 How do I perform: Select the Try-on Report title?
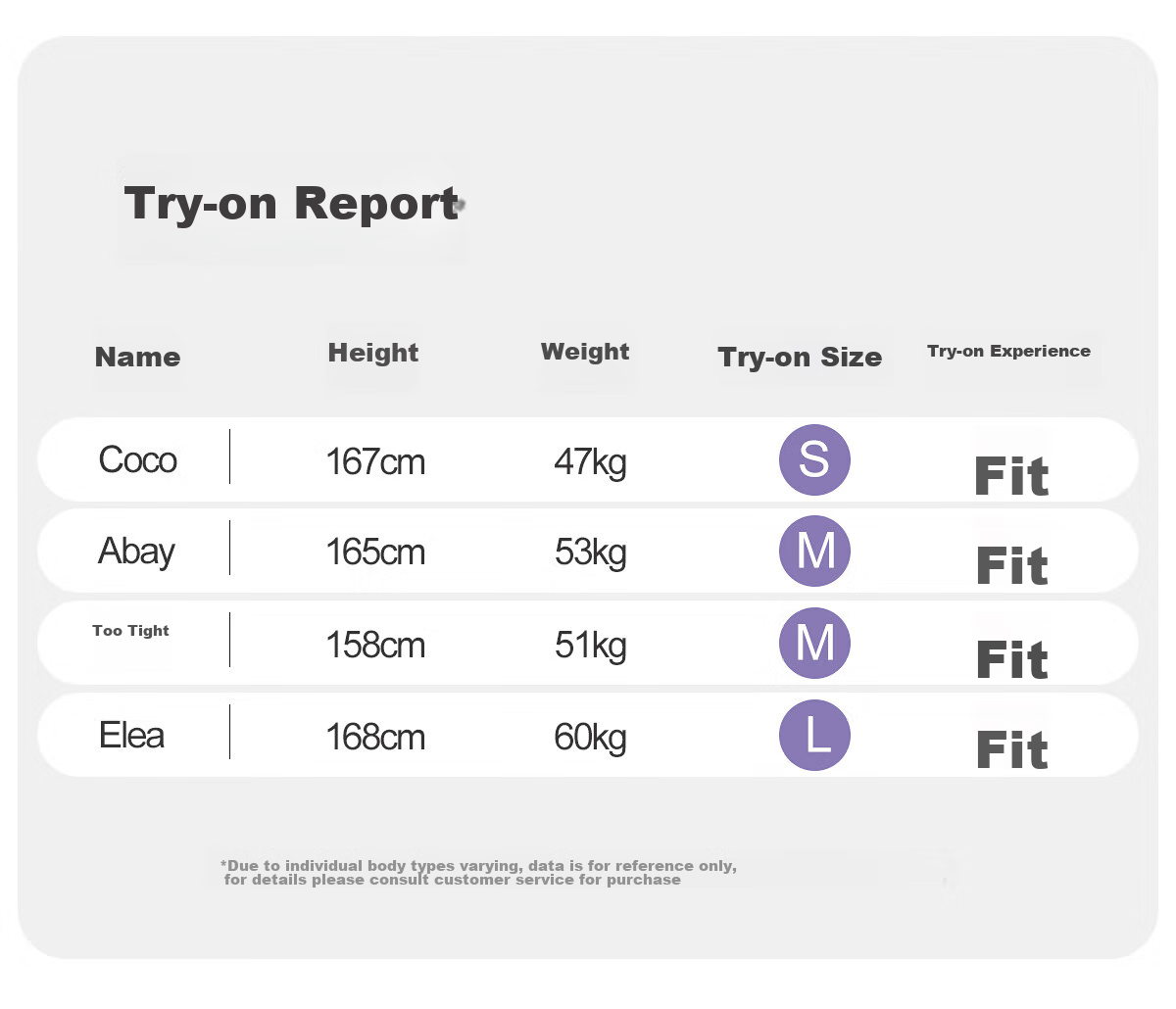coord(292,205)
